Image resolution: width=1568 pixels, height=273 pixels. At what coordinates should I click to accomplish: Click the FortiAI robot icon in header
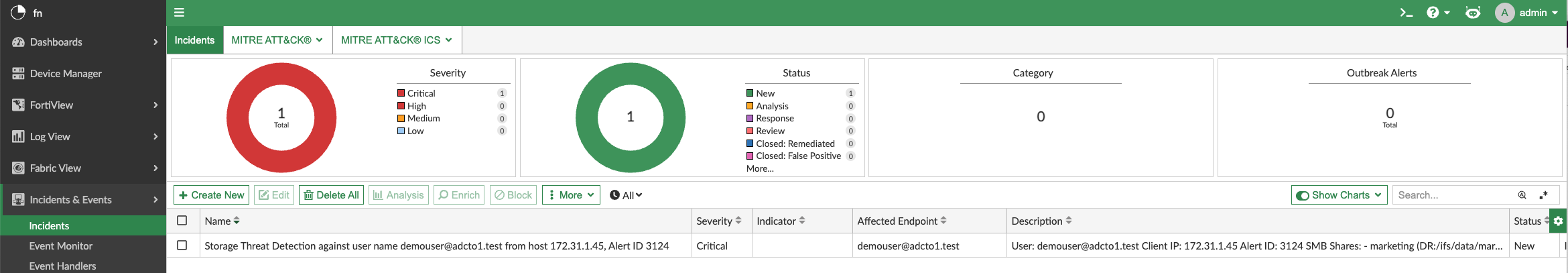coord(1472,13)
